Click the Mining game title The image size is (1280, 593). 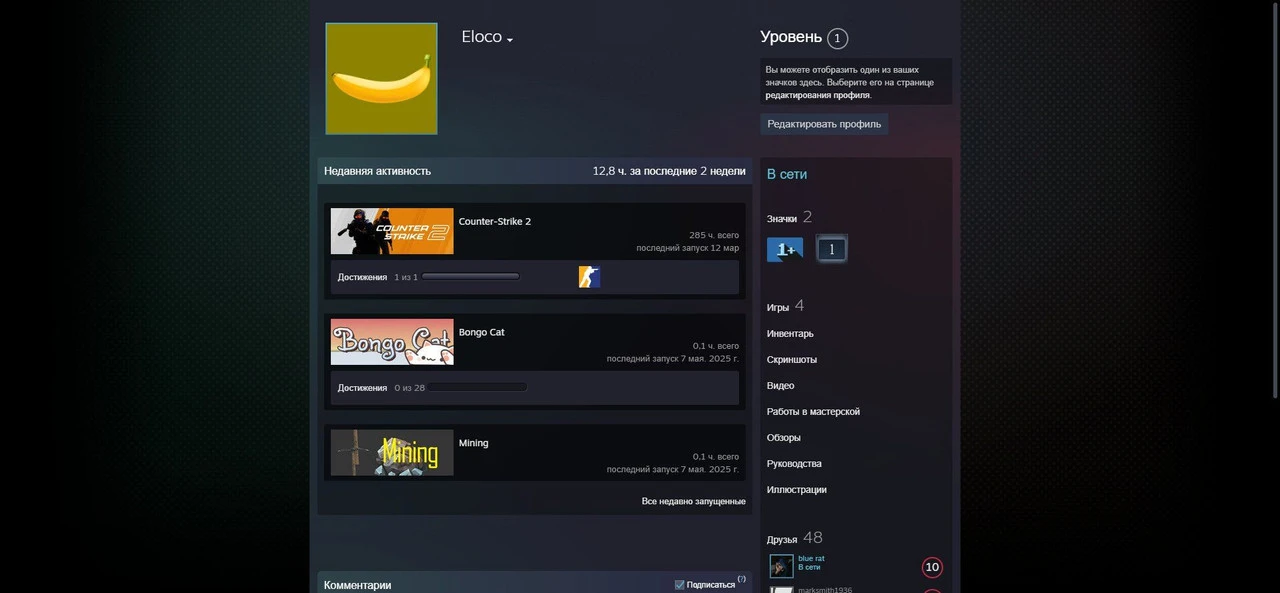click(474, 443)
